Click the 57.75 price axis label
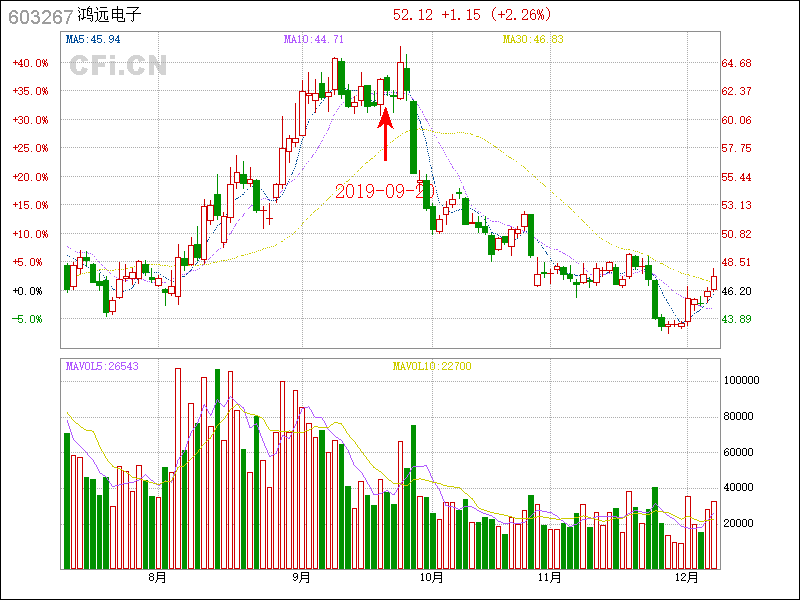Screen dimensions: 800x600 pos(736,148)
